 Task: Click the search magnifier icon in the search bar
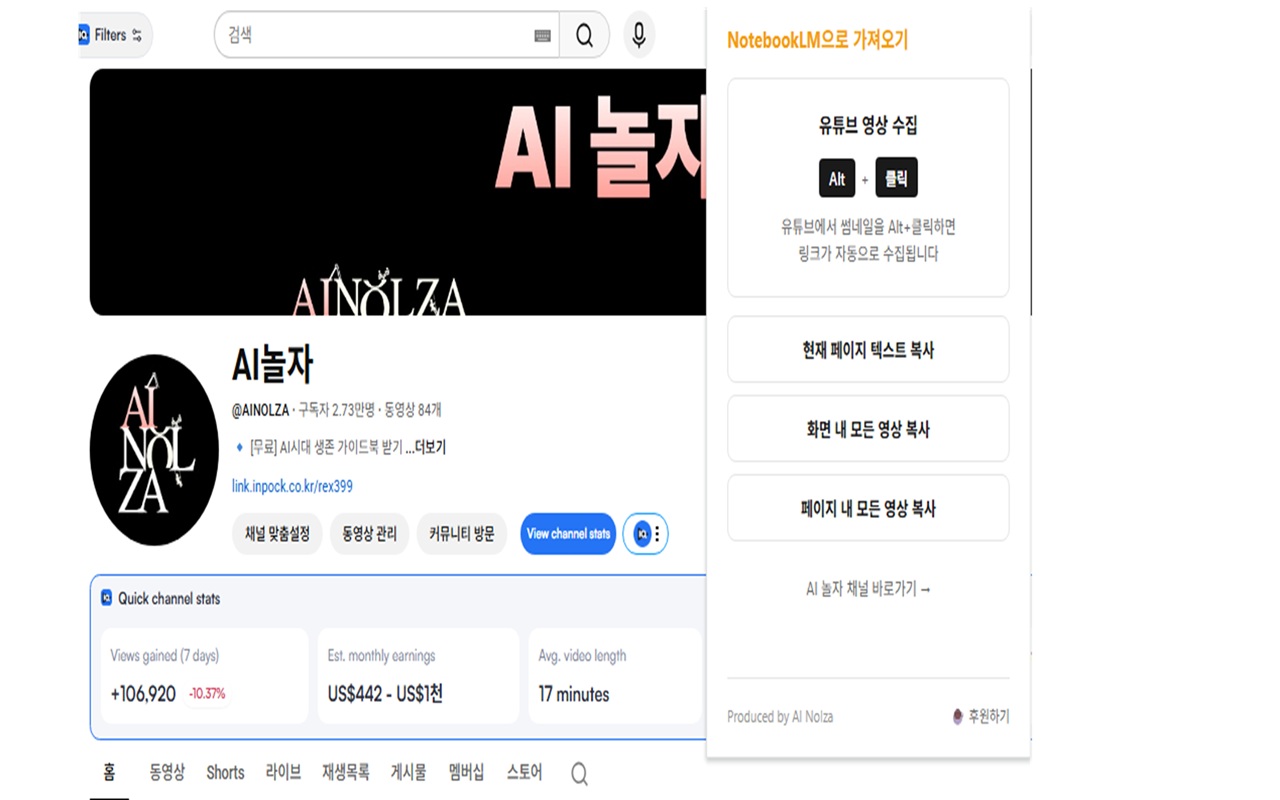tap(584, 35)
